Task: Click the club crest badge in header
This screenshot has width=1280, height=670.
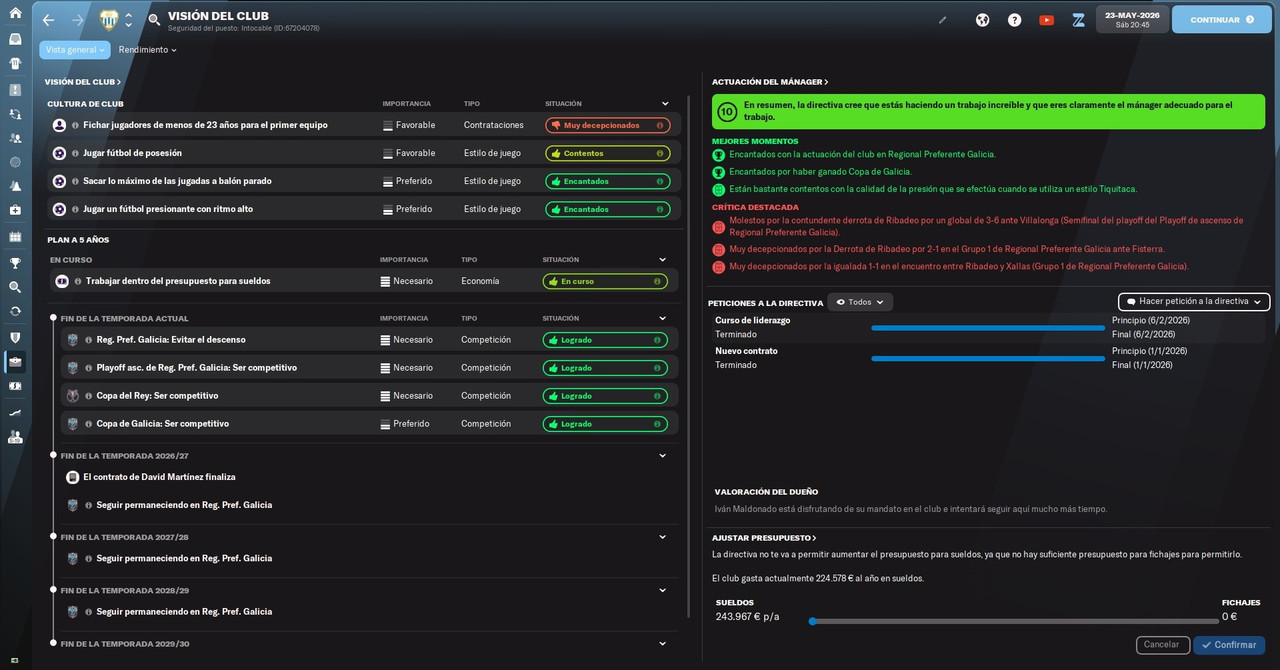Action: 108,20
